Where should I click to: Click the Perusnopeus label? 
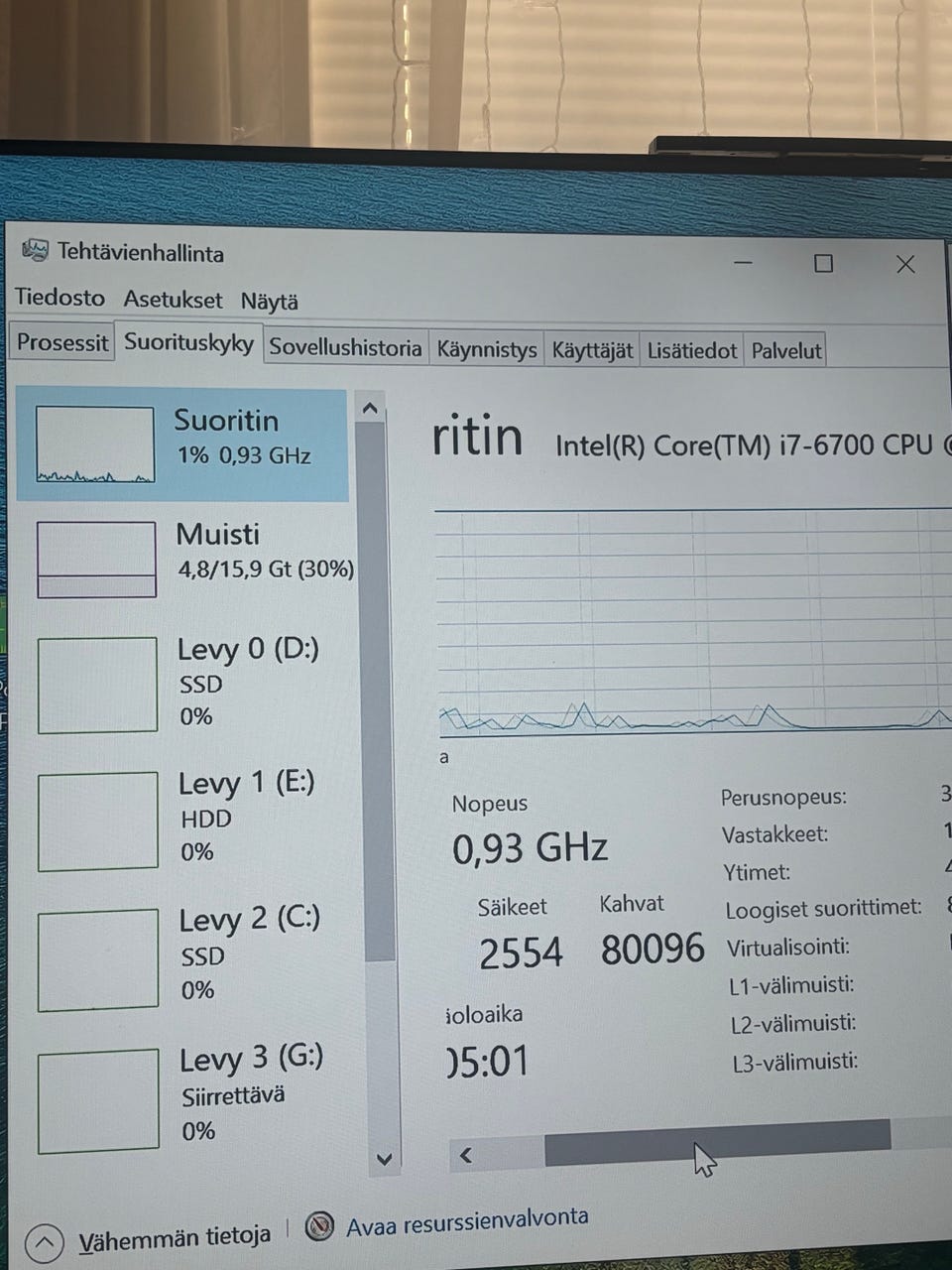pyautogui.click(x=783, y=797)
